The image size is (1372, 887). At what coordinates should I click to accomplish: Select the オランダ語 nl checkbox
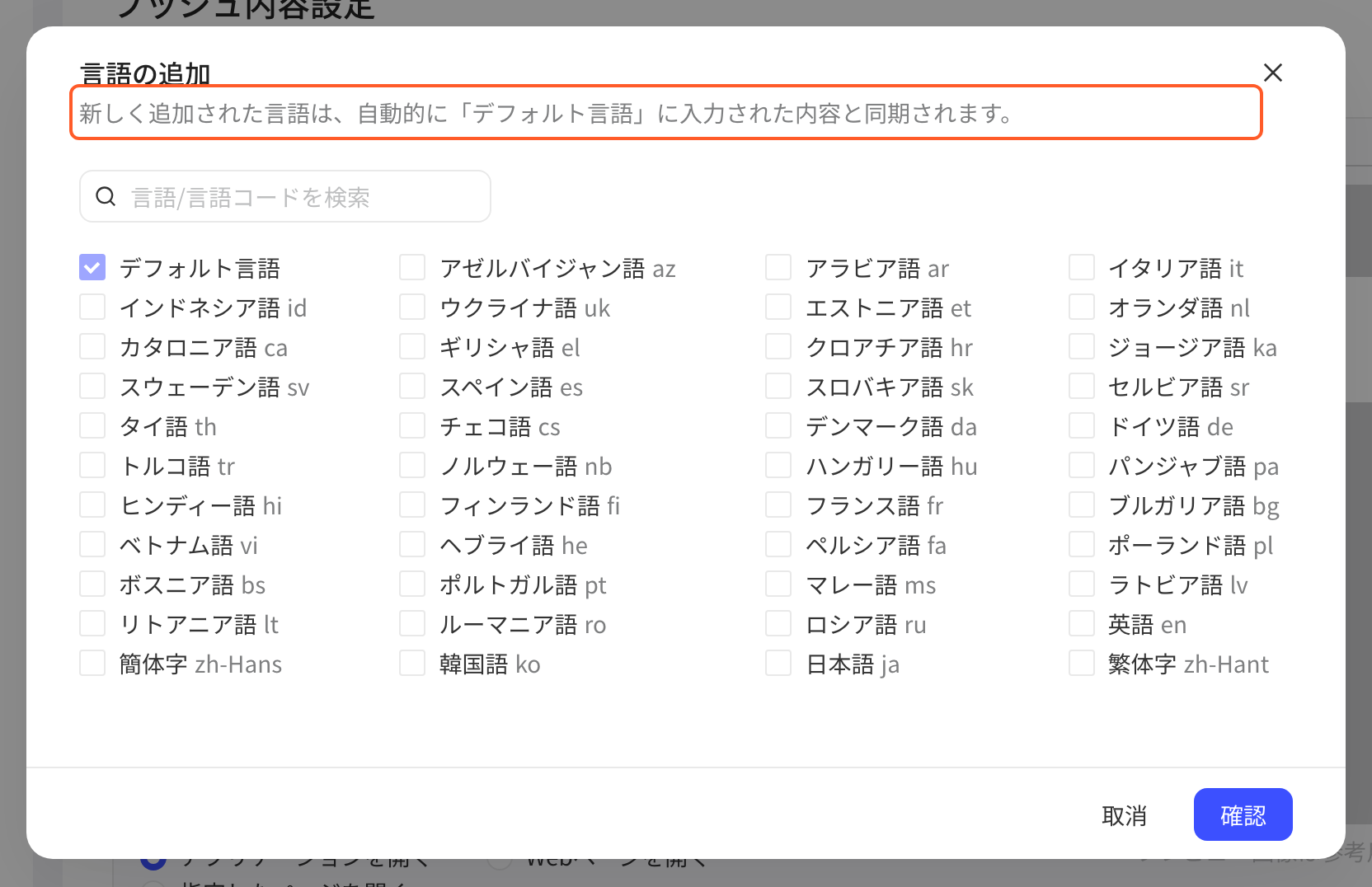pyautogui.click(x=1082, y=307)
